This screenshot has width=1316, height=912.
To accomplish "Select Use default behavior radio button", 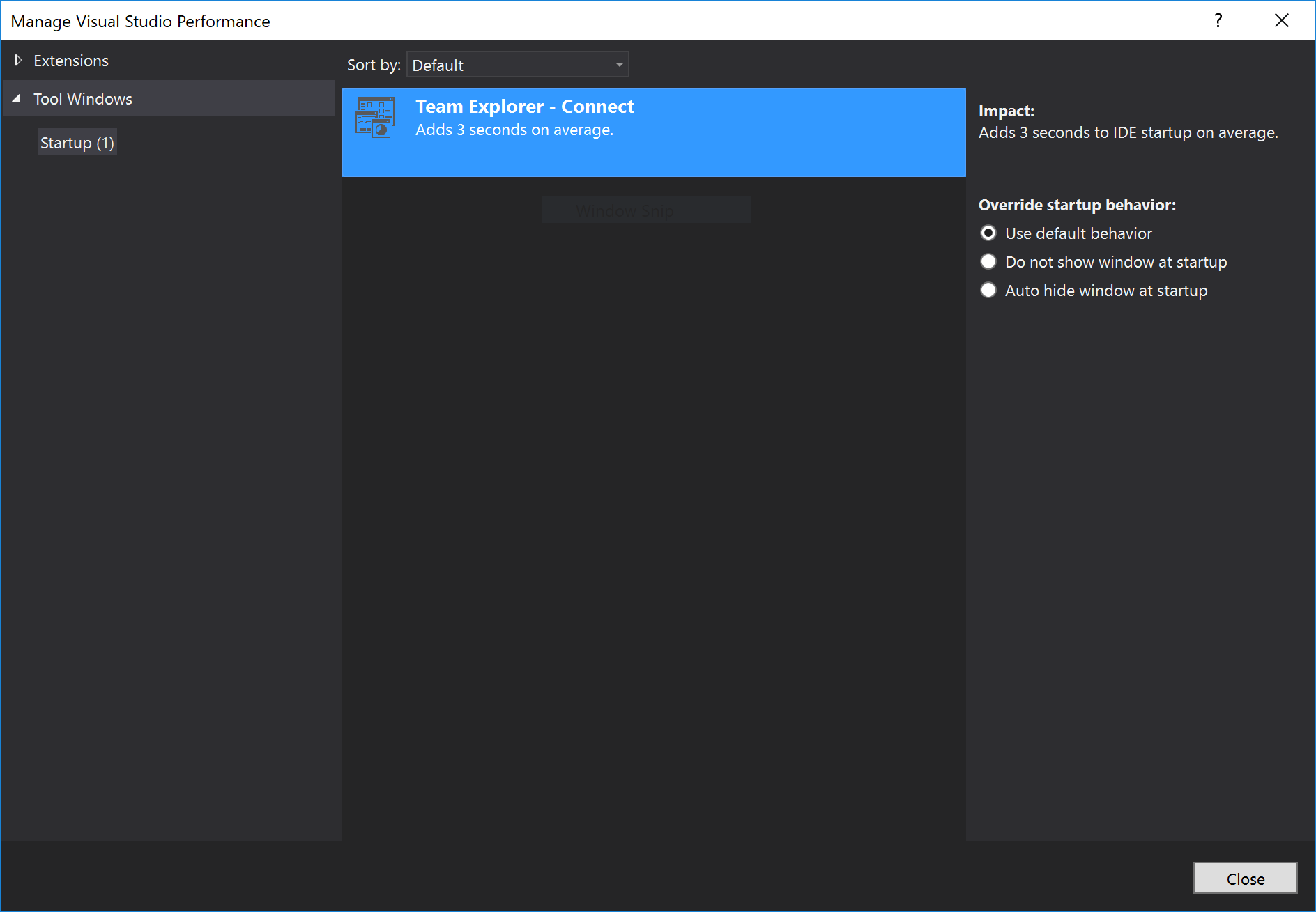I will pos(988,233).
